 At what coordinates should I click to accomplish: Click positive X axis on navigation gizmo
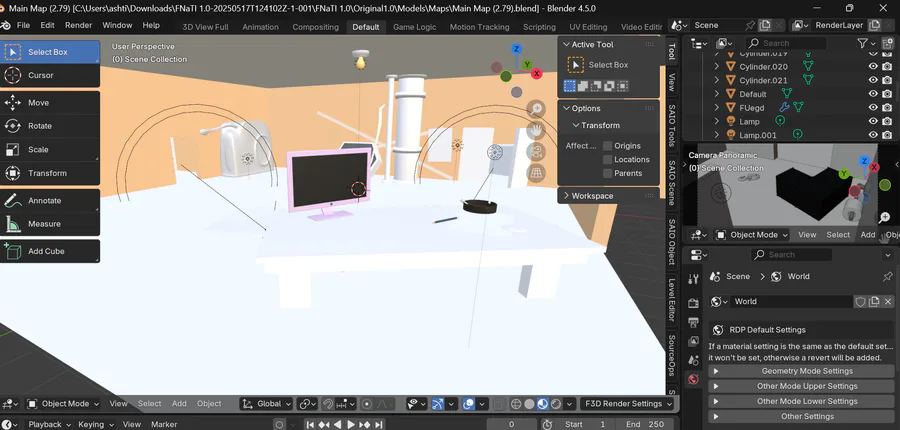point(537,73)
